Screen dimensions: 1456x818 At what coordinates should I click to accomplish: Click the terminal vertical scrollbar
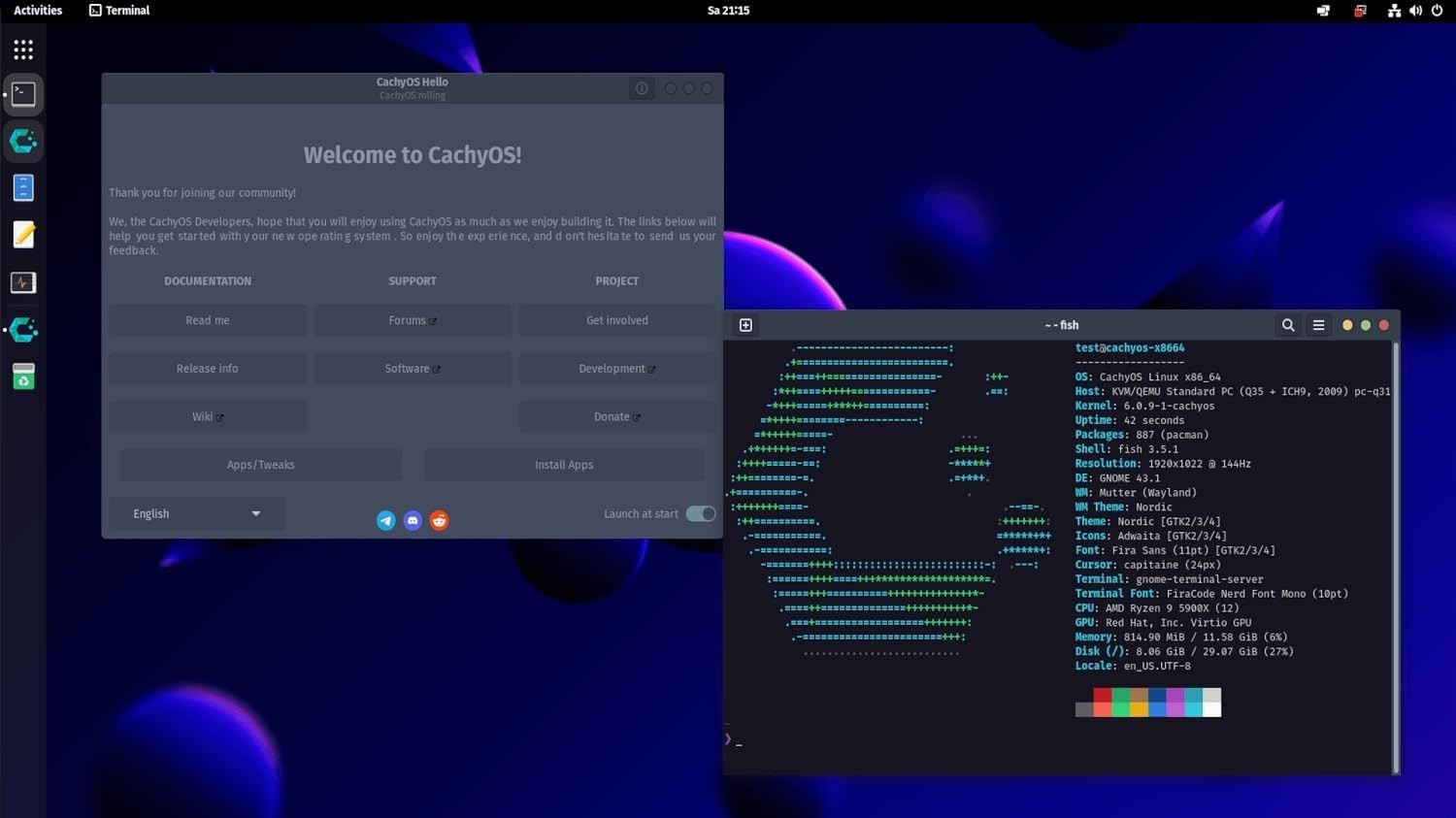coord(1396,556)
